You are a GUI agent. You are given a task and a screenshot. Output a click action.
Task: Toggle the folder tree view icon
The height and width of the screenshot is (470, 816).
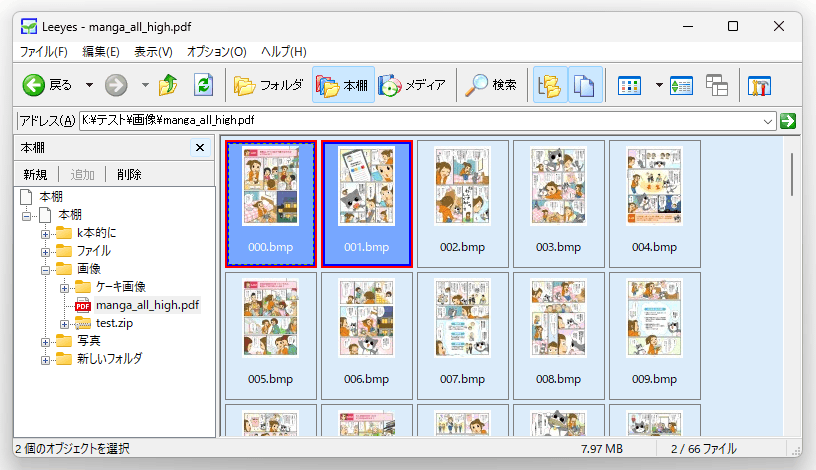[x=550, y=85]
